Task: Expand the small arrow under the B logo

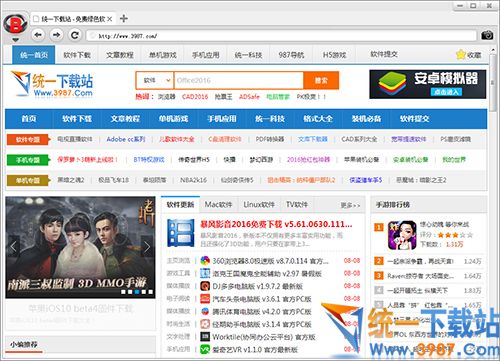Action: point(15,40)
